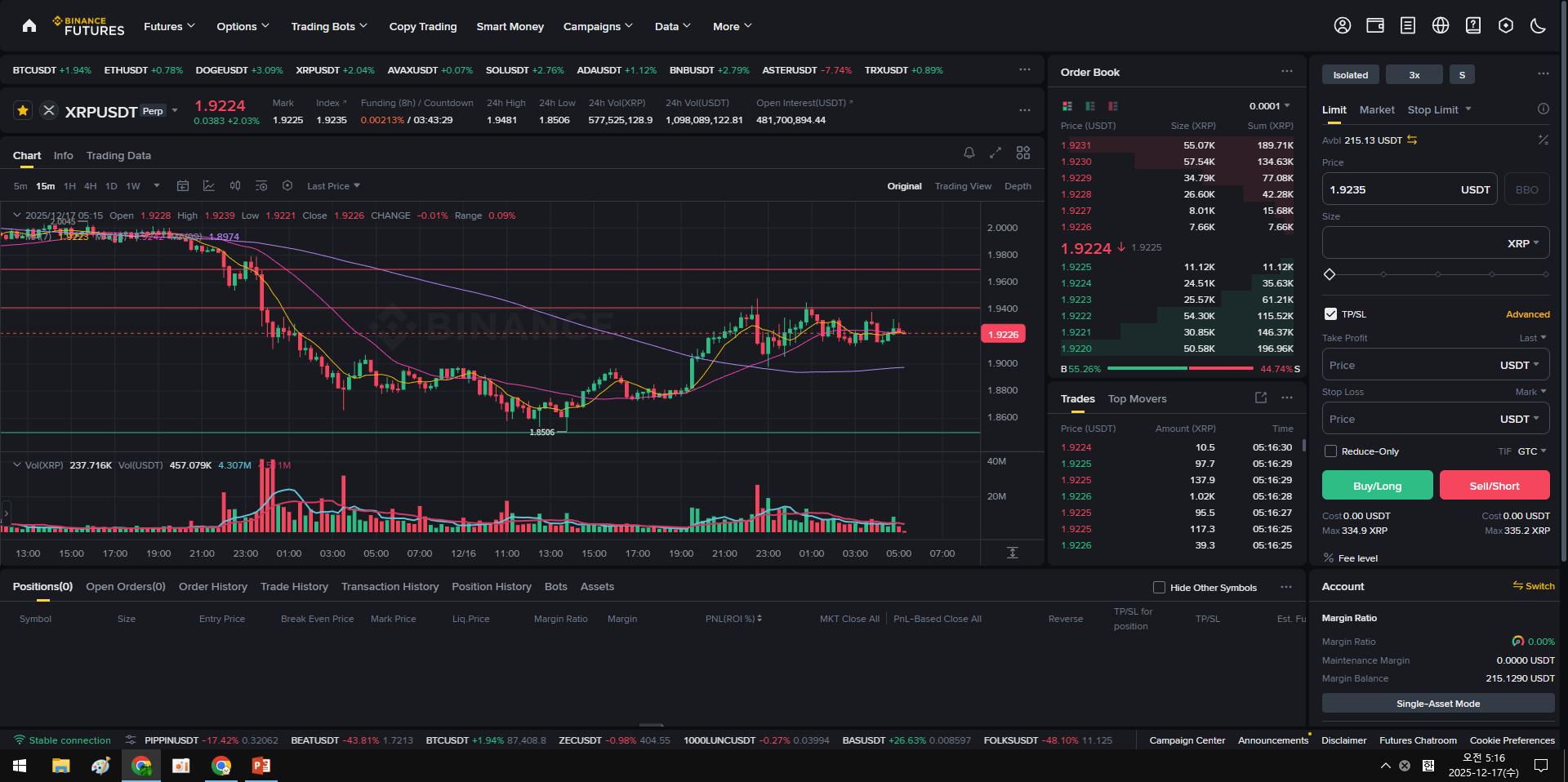Open the help question-mark icon

(1473, 26)
